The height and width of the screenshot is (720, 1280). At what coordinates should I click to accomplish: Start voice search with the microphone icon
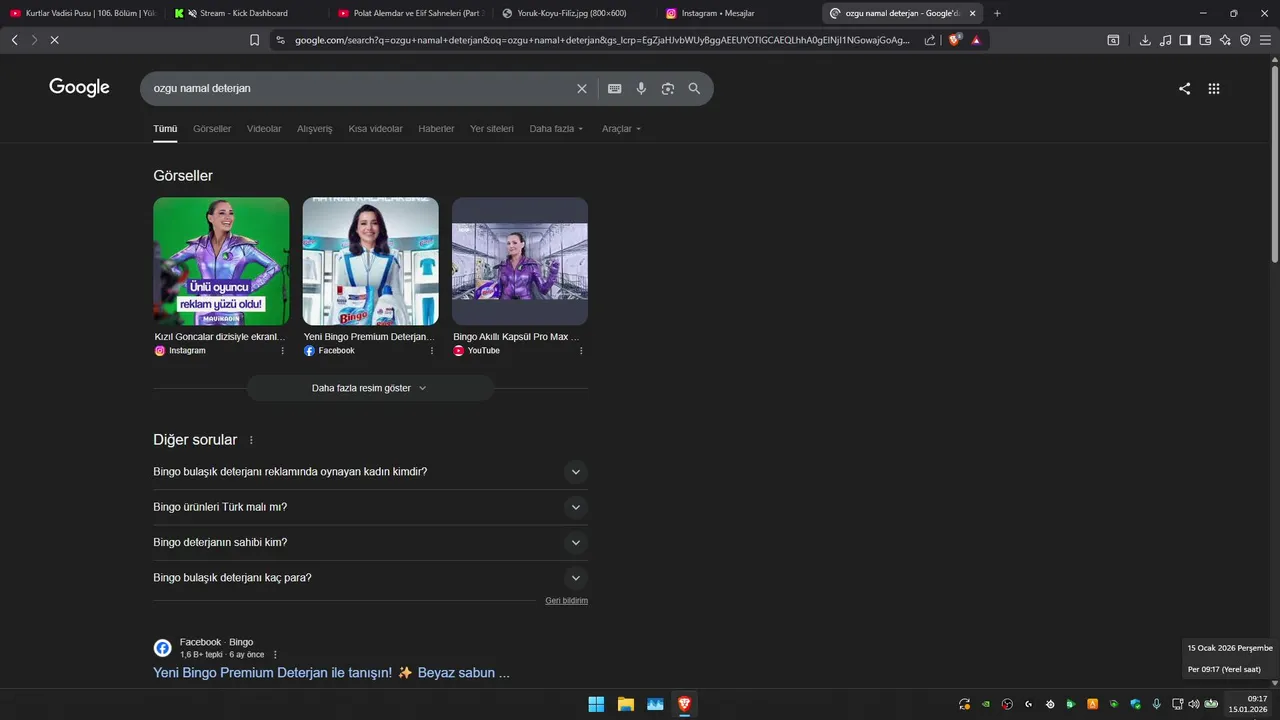click(641, 89)
